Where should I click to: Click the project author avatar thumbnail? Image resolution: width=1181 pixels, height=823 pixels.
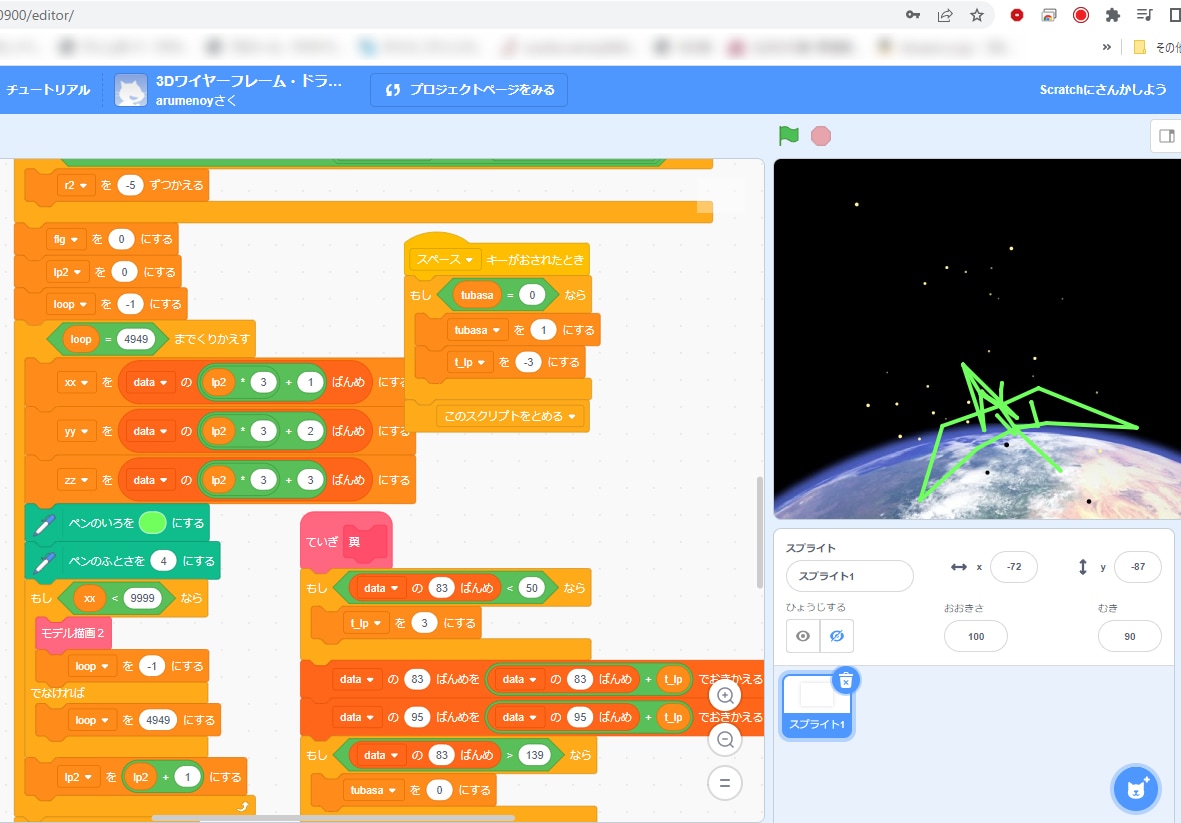[x=131, y=90]
